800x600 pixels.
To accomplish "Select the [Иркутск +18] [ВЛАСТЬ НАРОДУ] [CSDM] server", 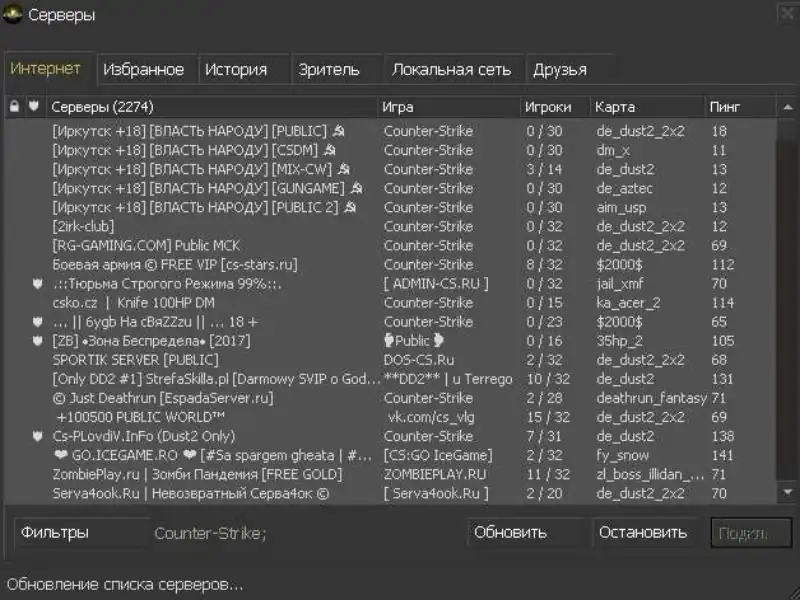I will pos(391,151).
